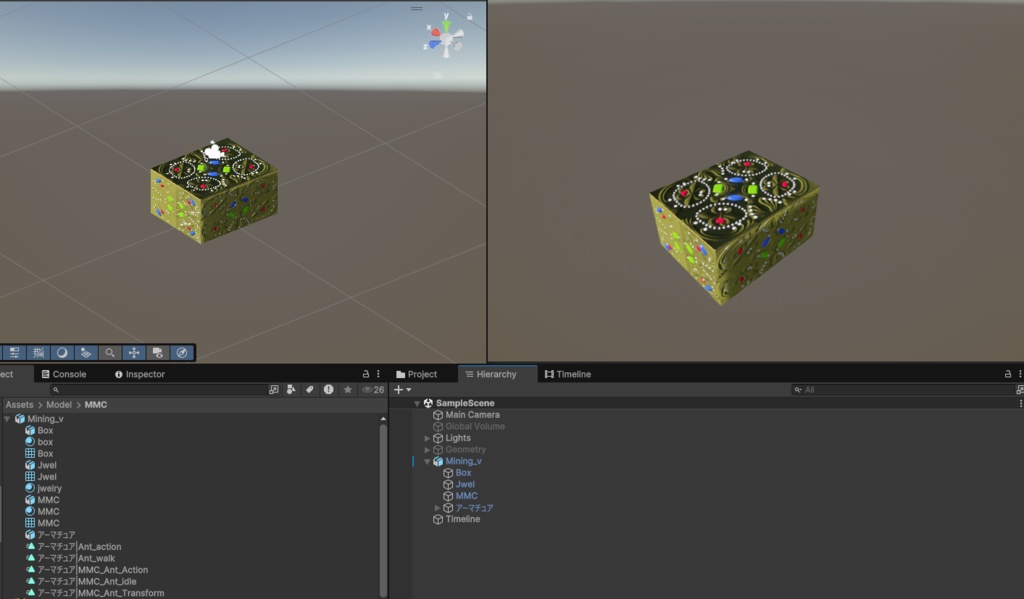Select the MMC material sphere asset

(42, 511)
